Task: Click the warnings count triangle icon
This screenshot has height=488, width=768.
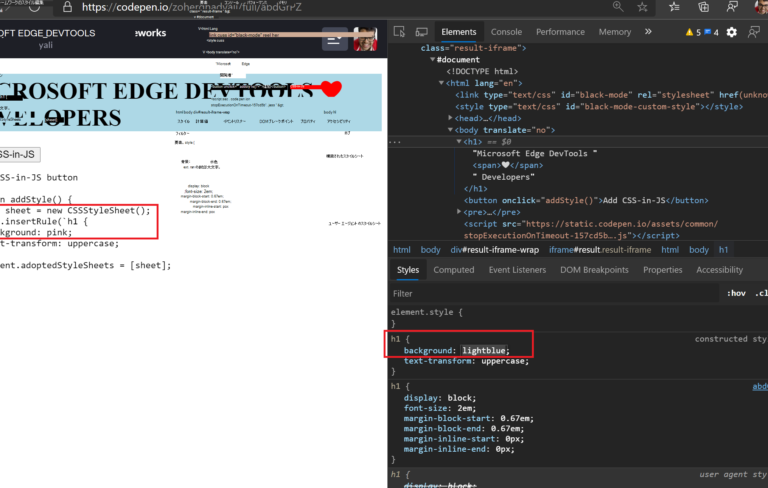Action: (x=689, y=32)
